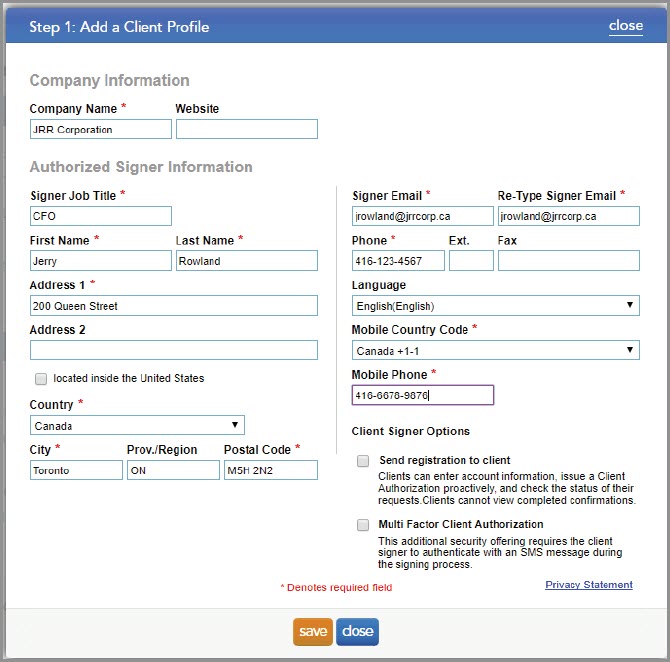Enable Send registration to client option
The image size is (670, 662).
pyautogui.click(x=363, y=461)
